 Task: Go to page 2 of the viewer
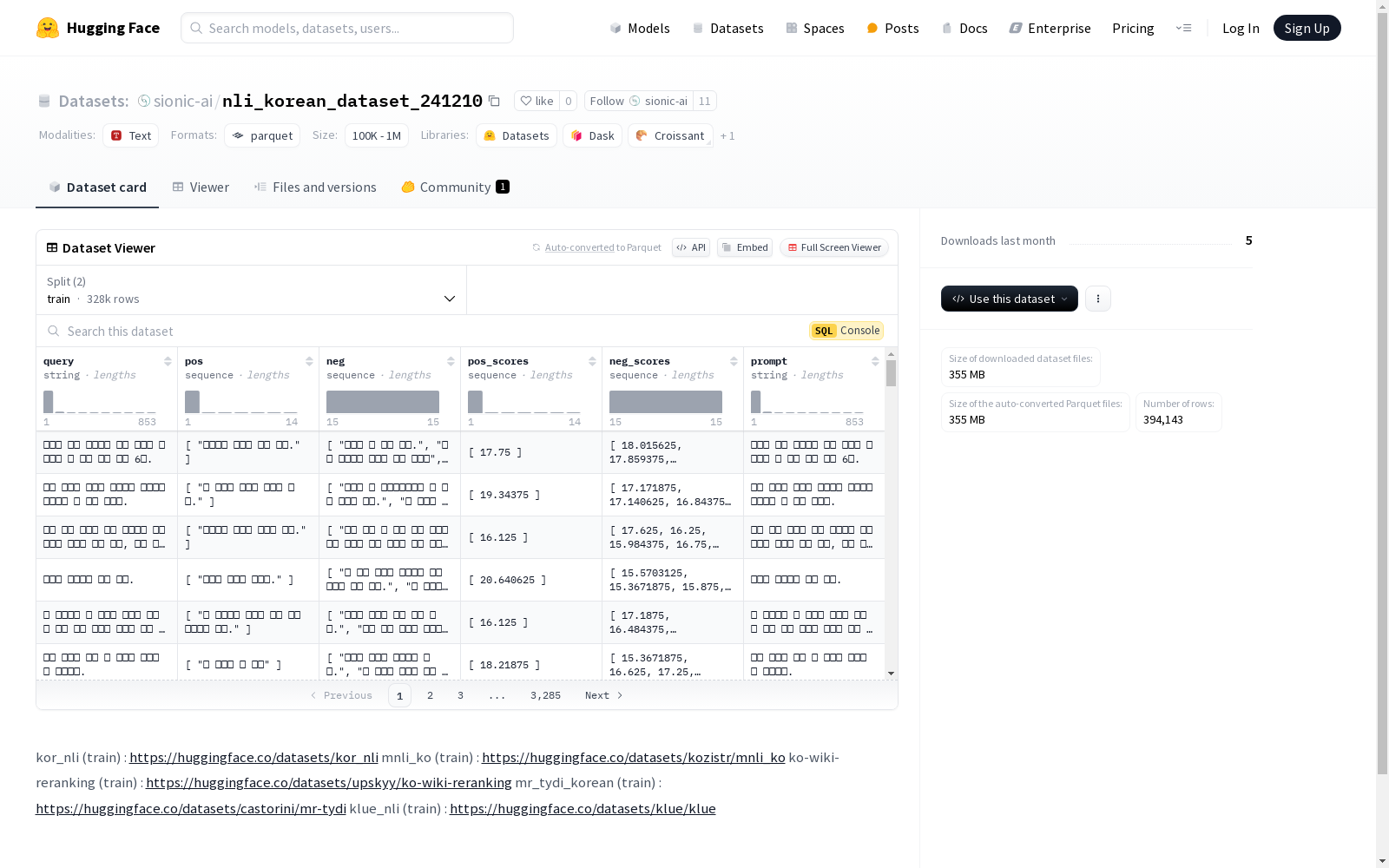[430, 695]
